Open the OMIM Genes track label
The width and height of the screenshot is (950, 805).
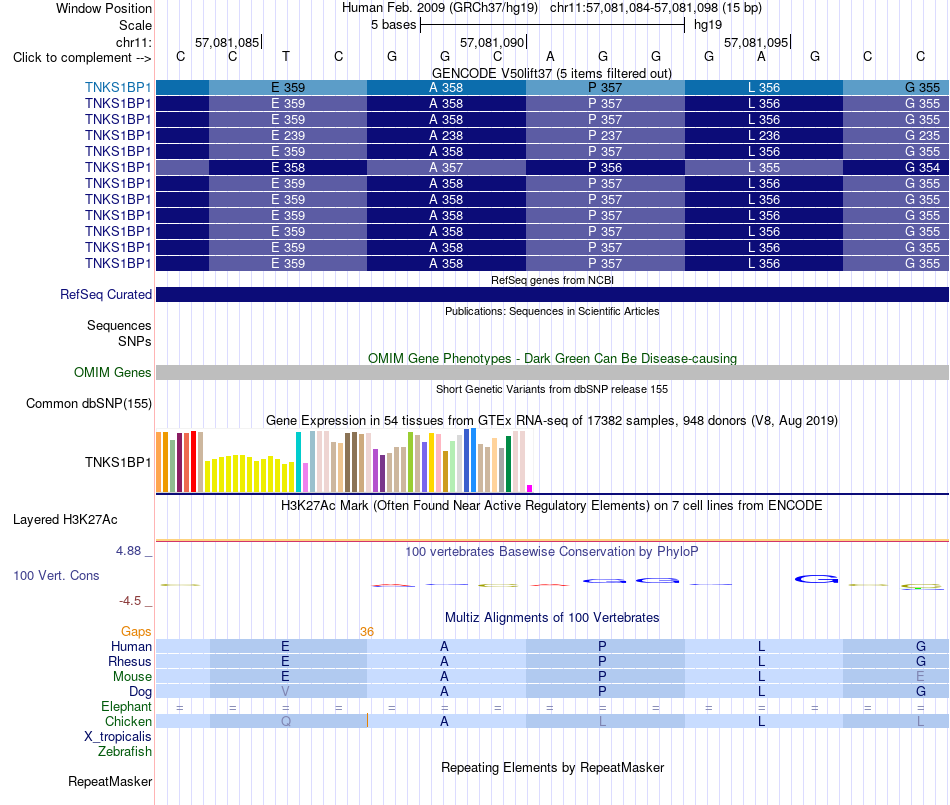click(x=112, y=373)
